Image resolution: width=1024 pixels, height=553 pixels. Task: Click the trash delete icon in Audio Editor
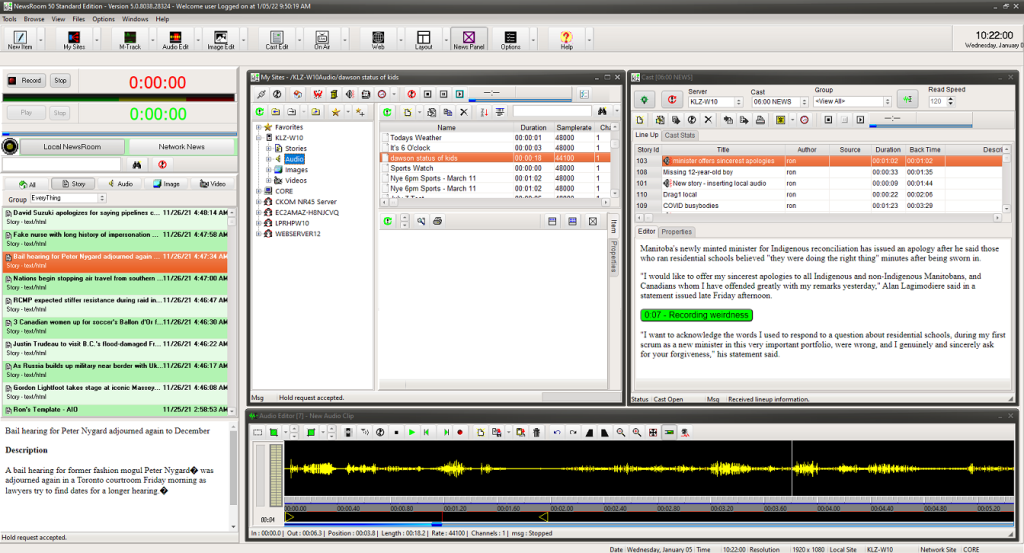click(536, 432)
